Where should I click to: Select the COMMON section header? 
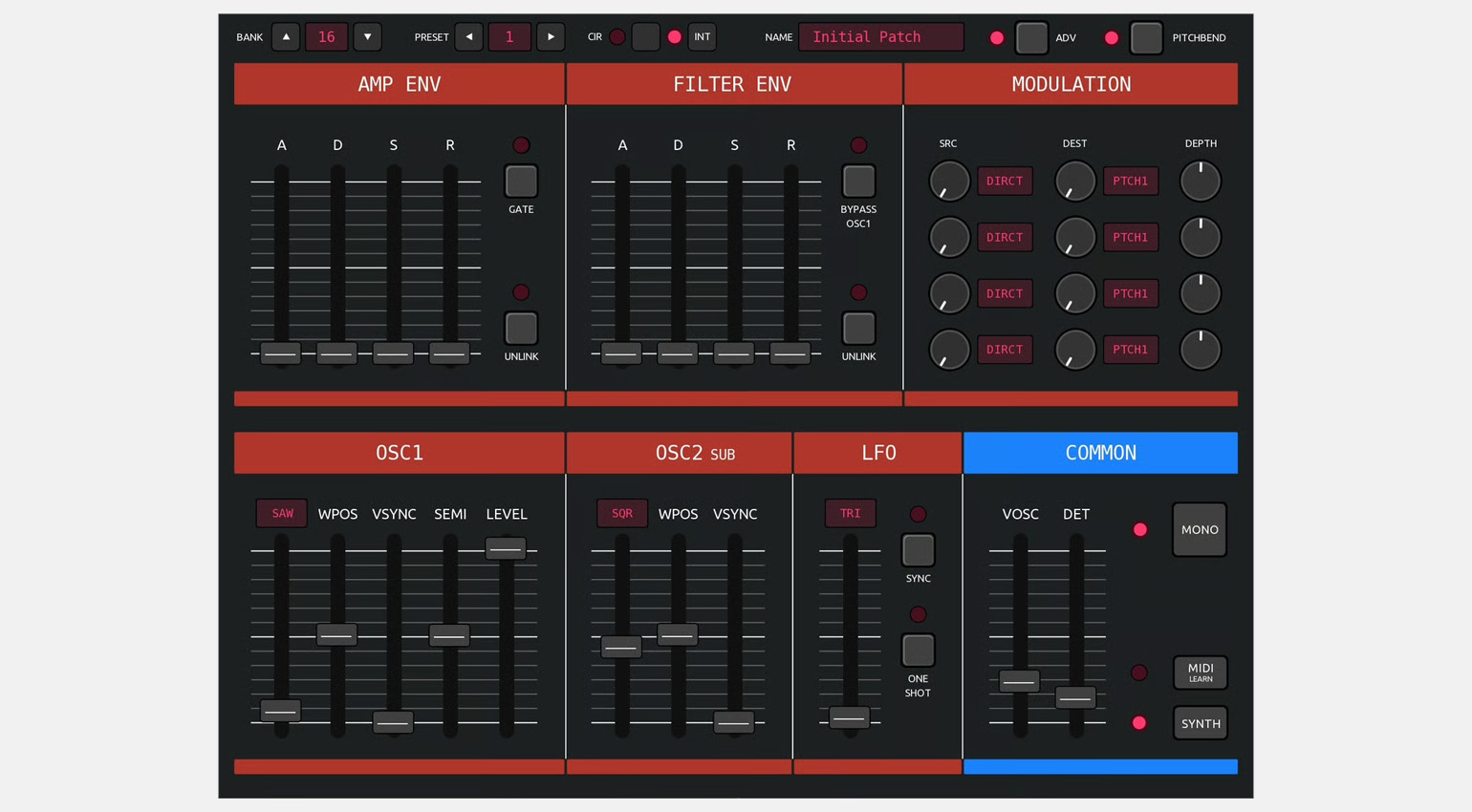tap(1100, 453)
